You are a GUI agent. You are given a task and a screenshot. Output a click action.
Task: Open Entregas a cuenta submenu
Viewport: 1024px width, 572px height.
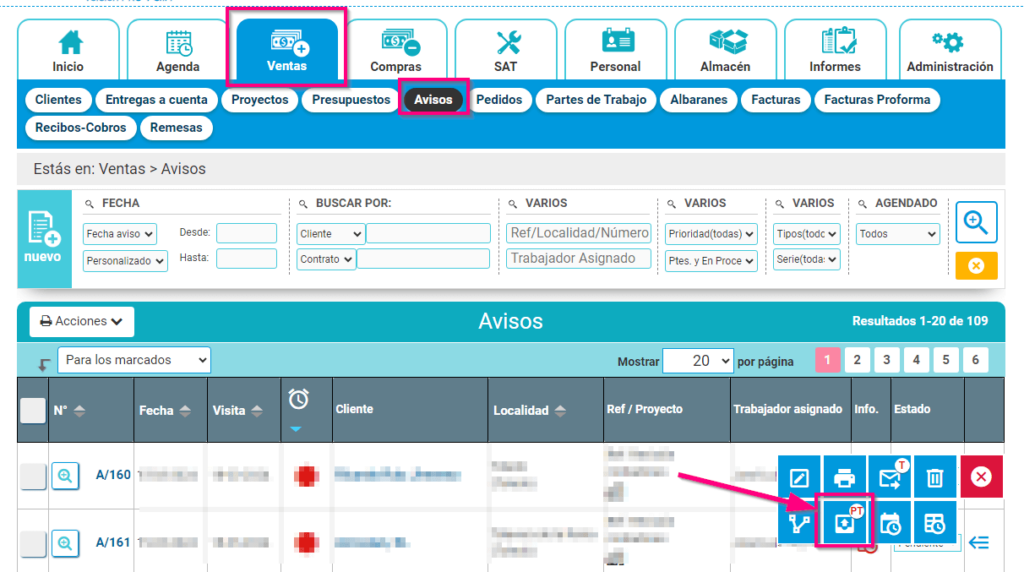[156, 100]
